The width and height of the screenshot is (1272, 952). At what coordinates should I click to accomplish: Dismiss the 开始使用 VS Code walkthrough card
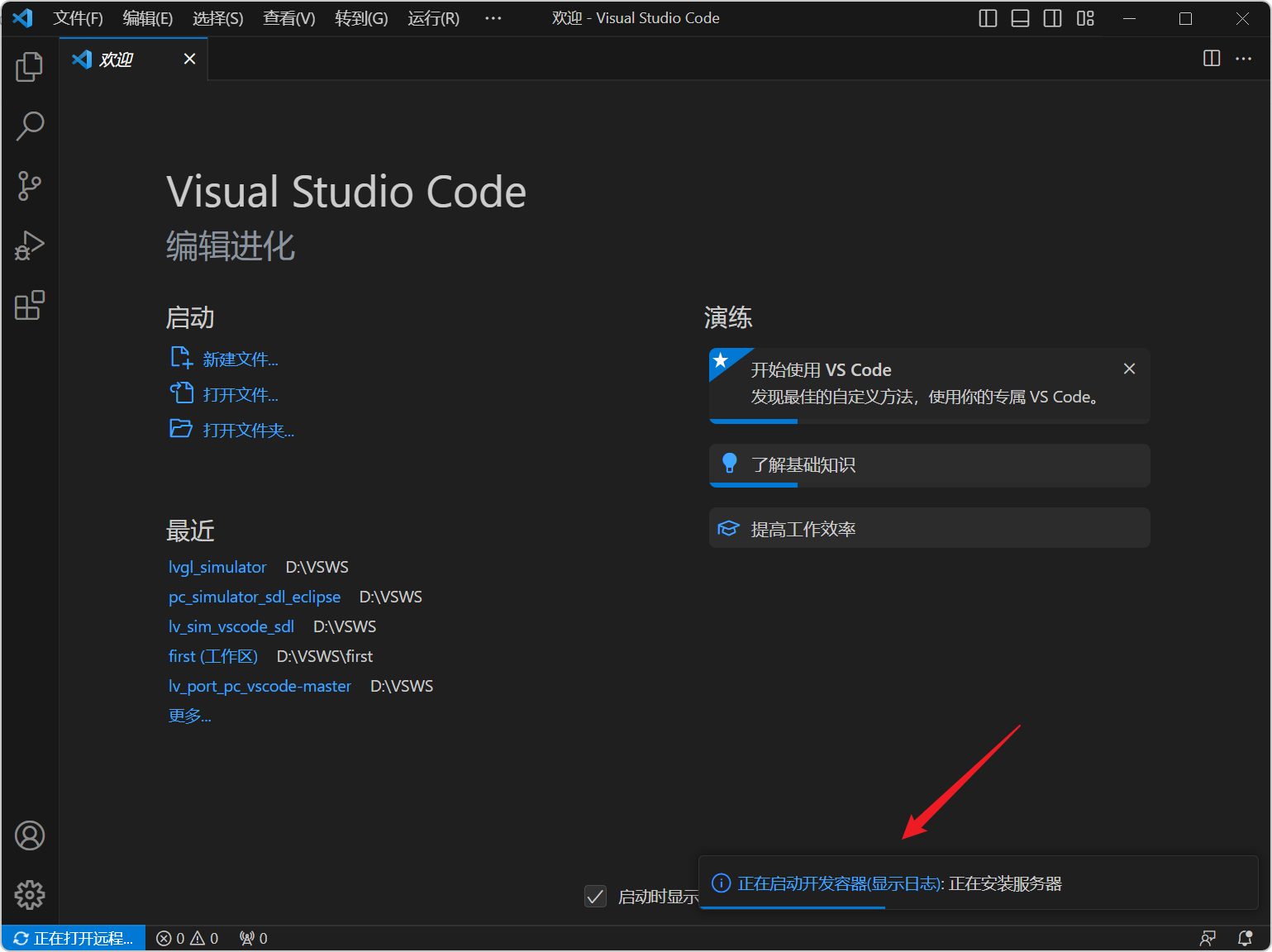click(1129, 369)
